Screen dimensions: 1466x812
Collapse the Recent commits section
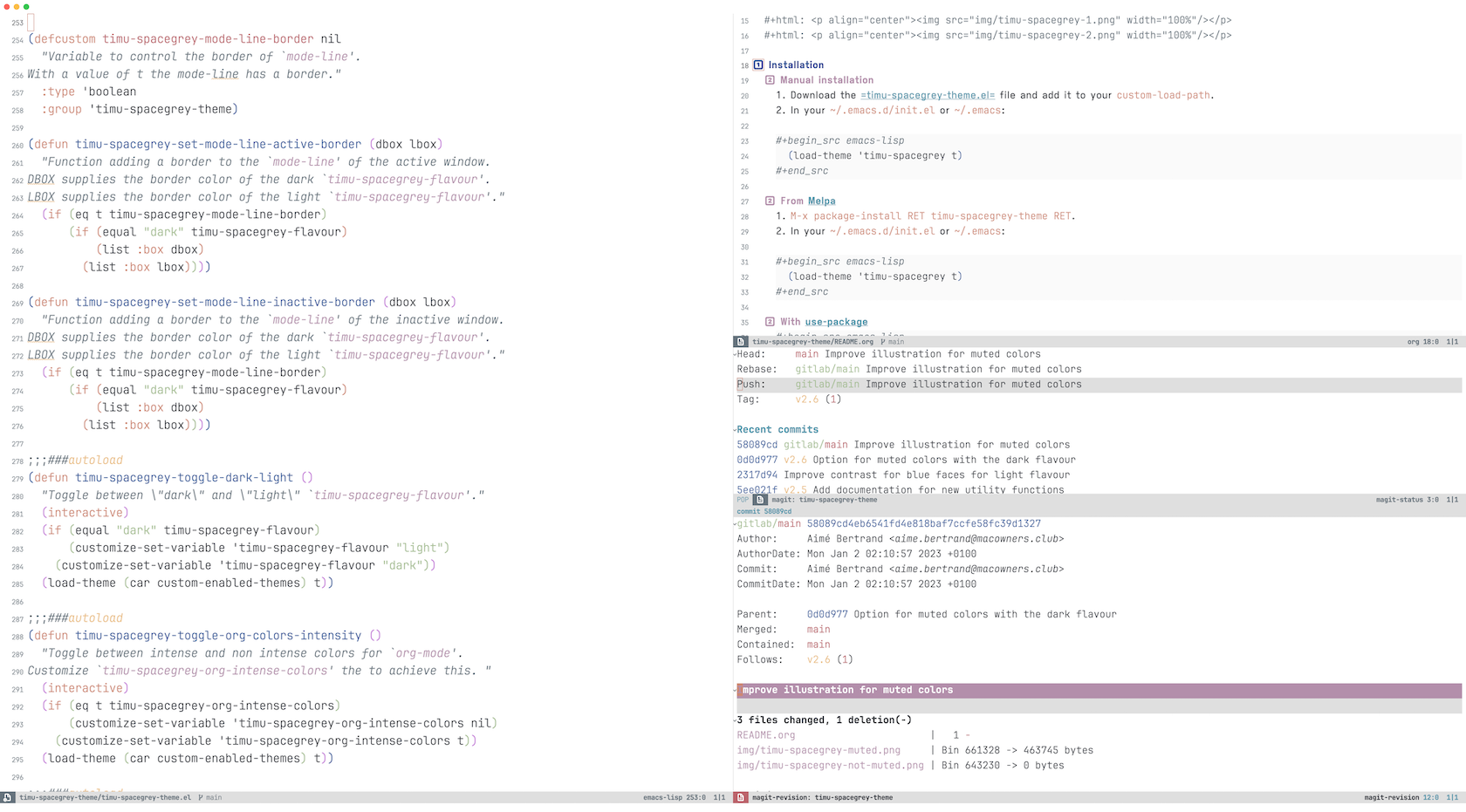(x=735, y=430)
